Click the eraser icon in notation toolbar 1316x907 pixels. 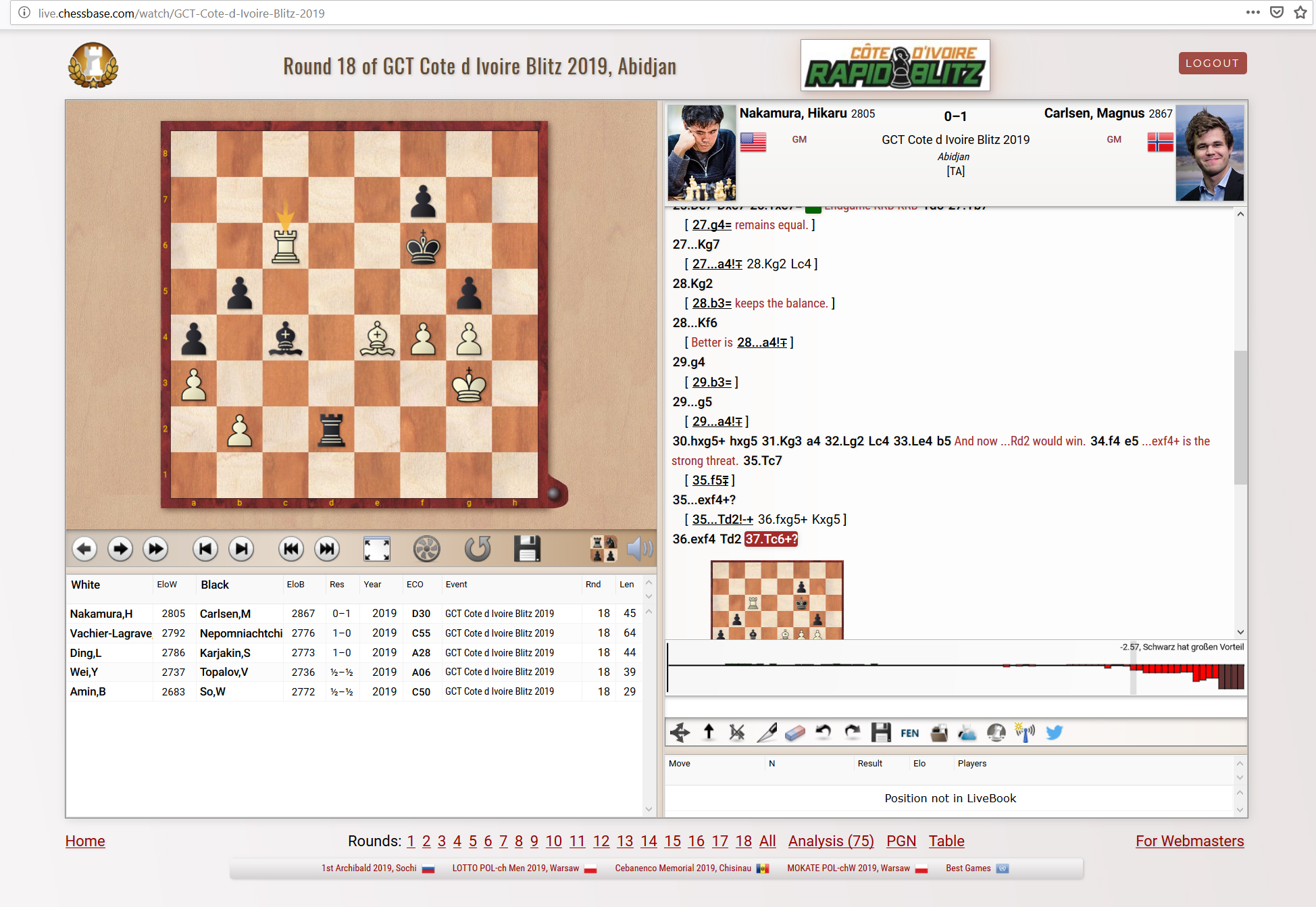click(x=794, y=733)
